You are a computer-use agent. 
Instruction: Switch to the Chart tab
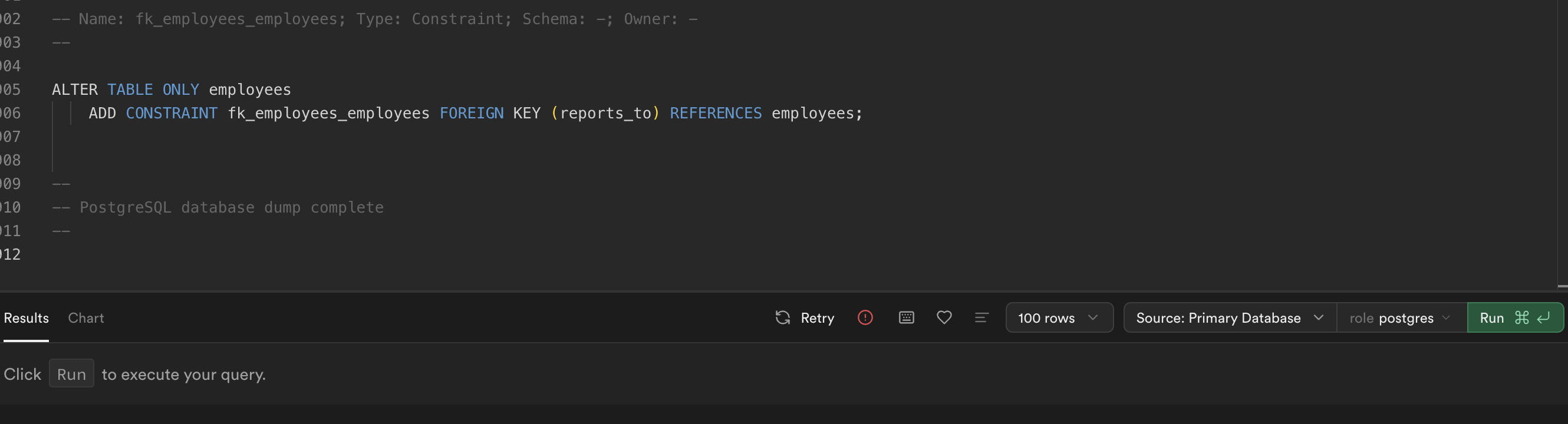click(x=86, y=318)
